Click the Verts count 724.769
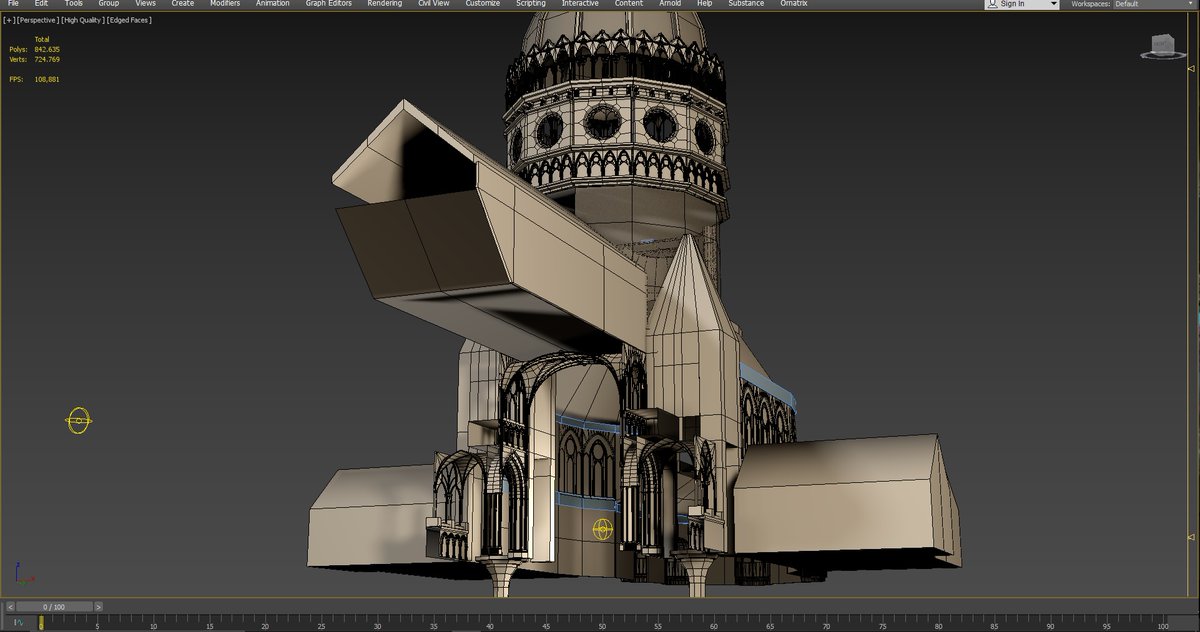 point(47,59)
